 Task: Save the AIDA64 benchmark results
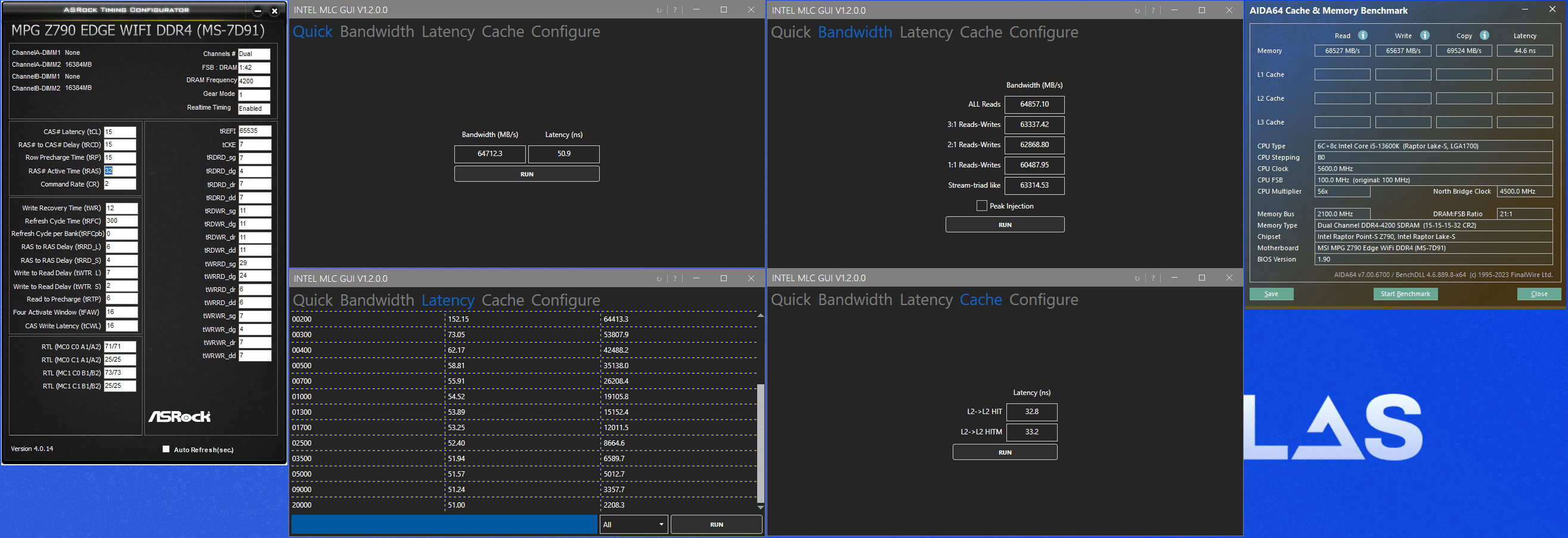point(1271,294)
